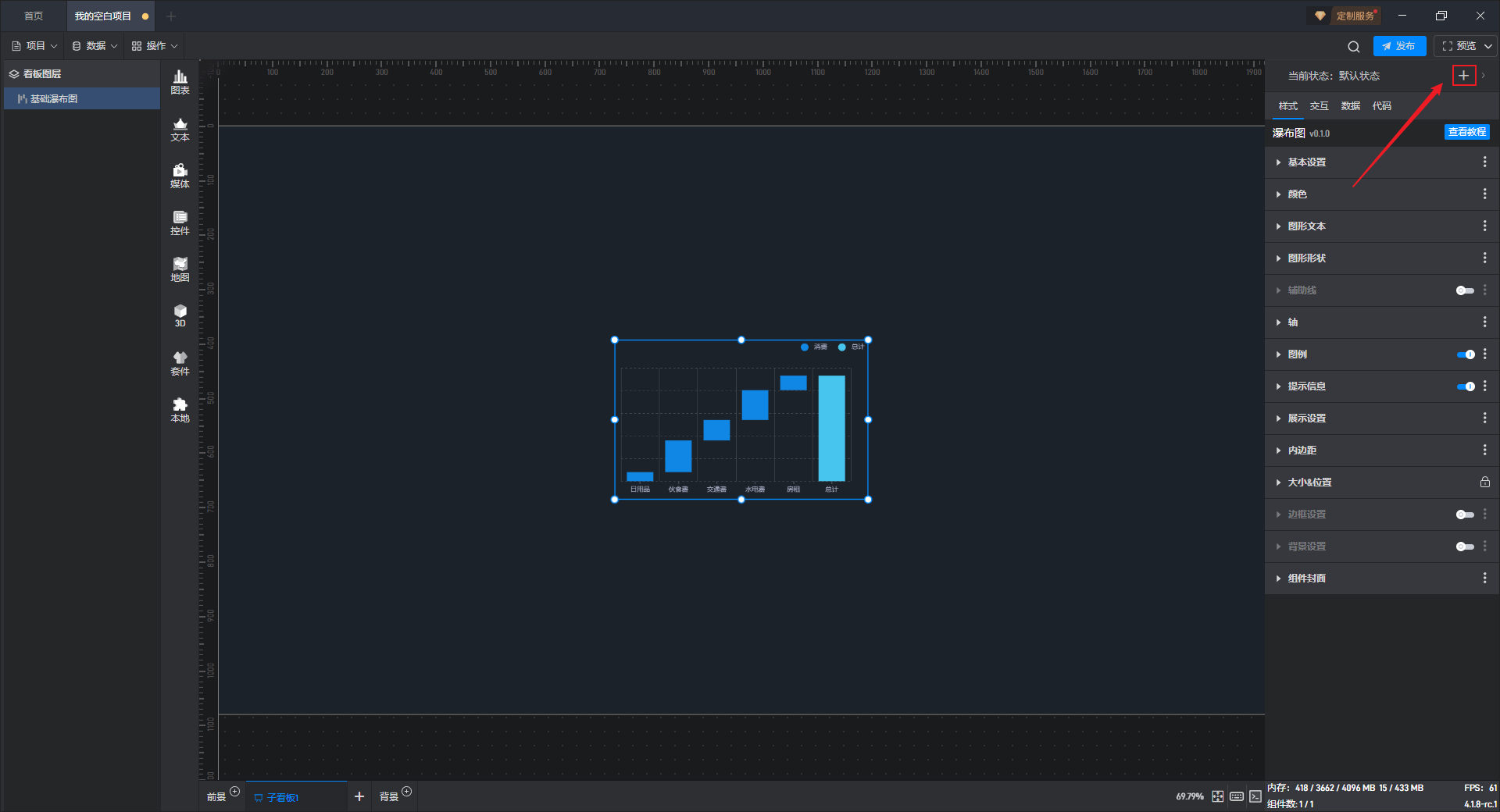Open the keyboard shortcuts icon
Image resolution: width=1500 pixels, height=812 pixels.
pyautogui.click(x=1237, y=796)
